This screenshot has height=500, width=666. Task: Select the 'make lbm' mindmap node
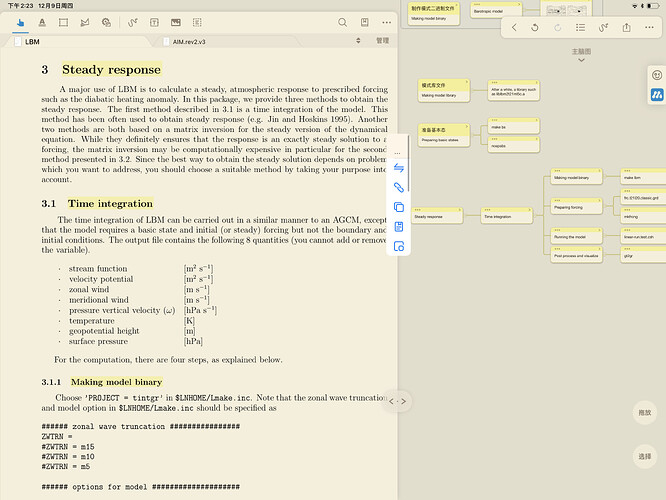point(643,177)
